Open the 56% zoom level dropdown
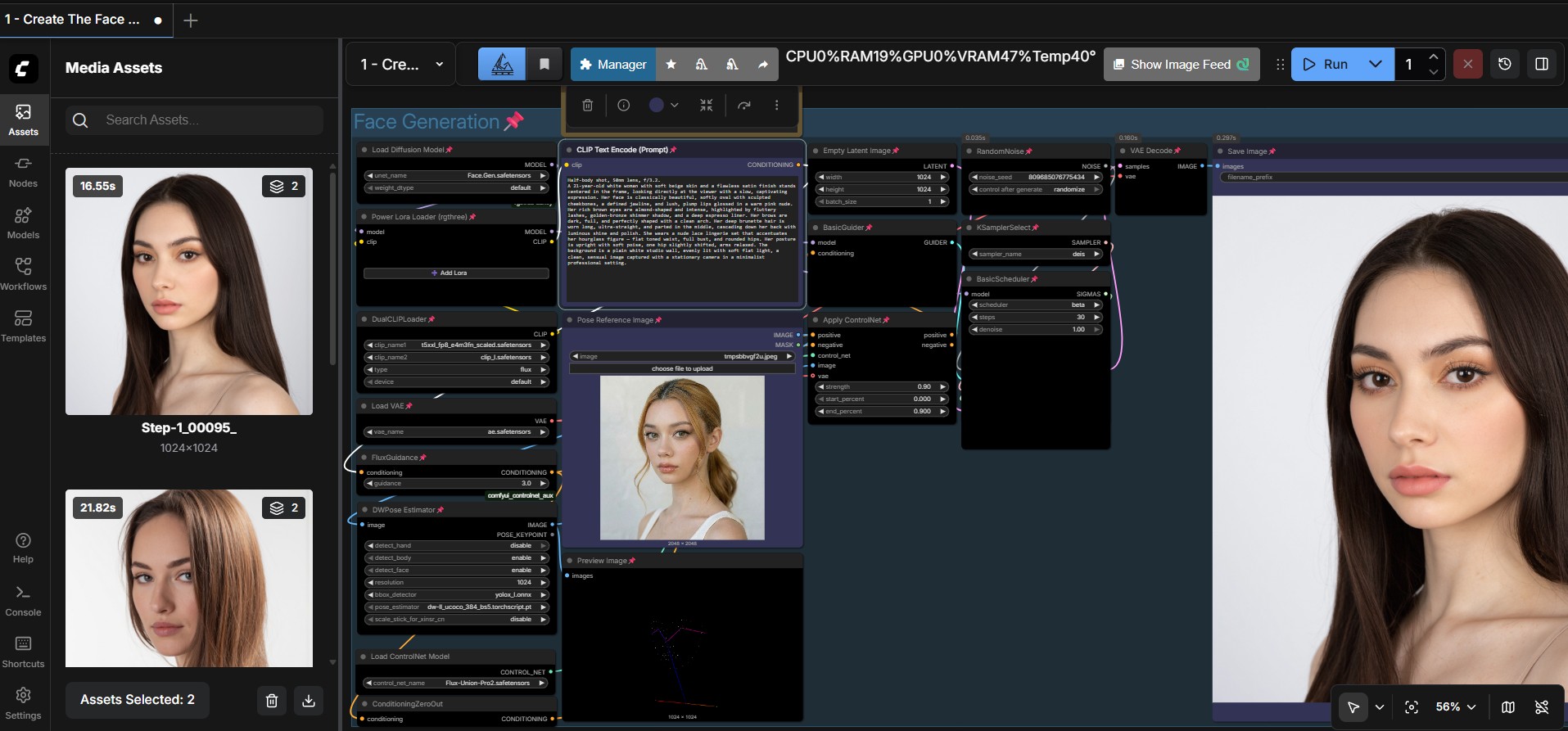 point(1456,707)
